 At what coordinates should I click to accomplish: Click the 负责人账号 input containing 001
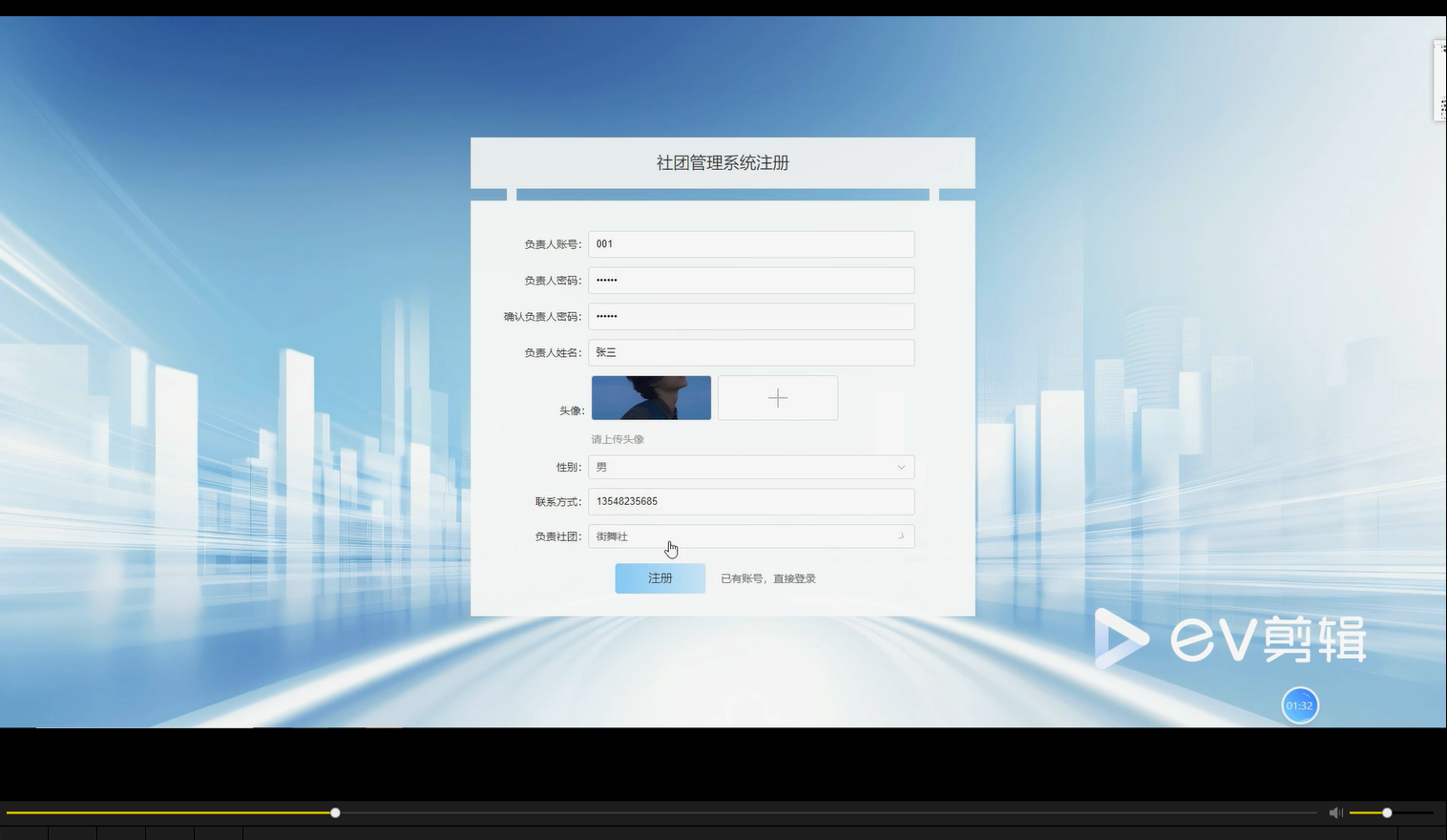(750, 243)
